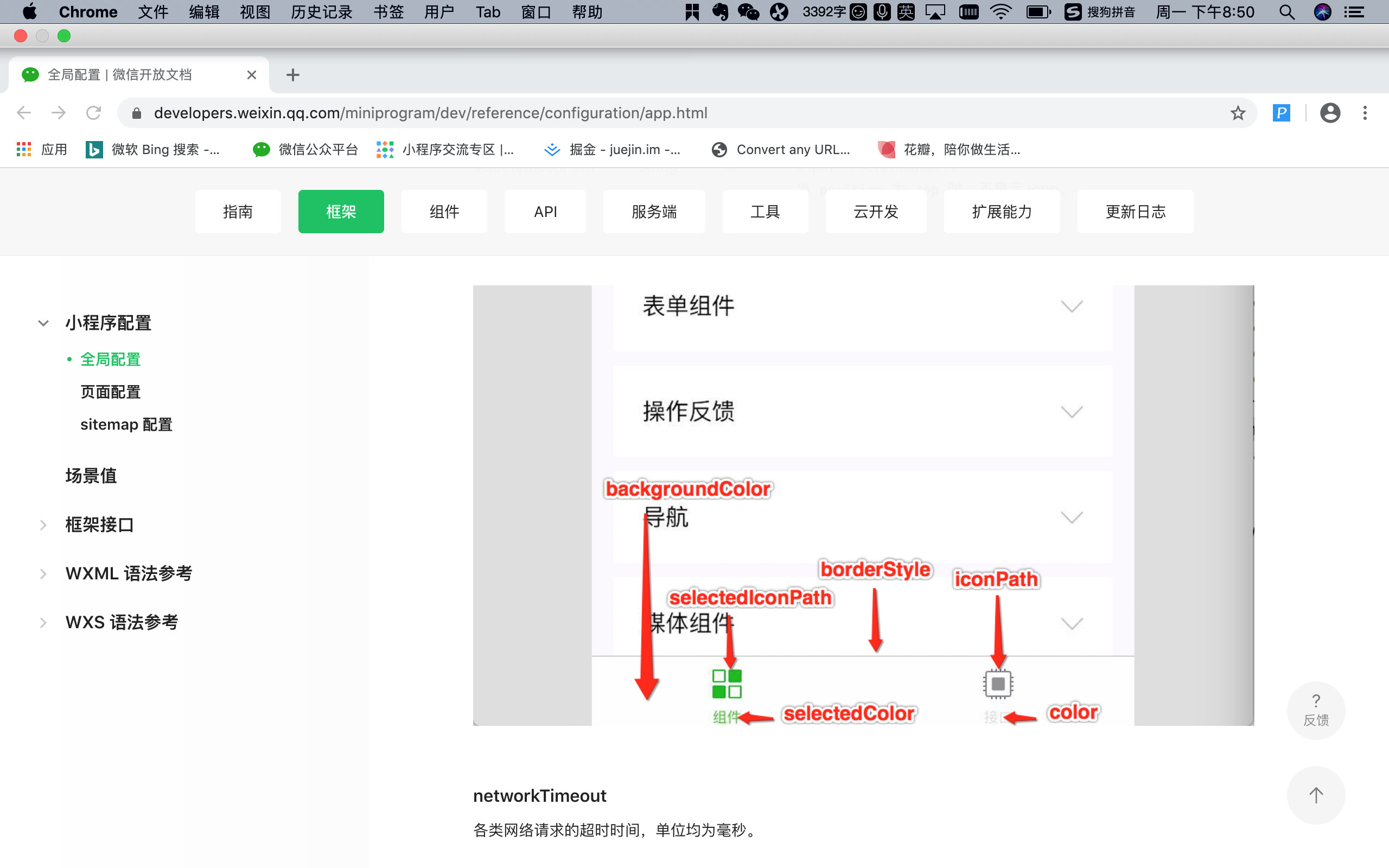This screenshot has width=1389, height=868.
Task: Click the user profile avatar icon
Action: pos(1330,113)
